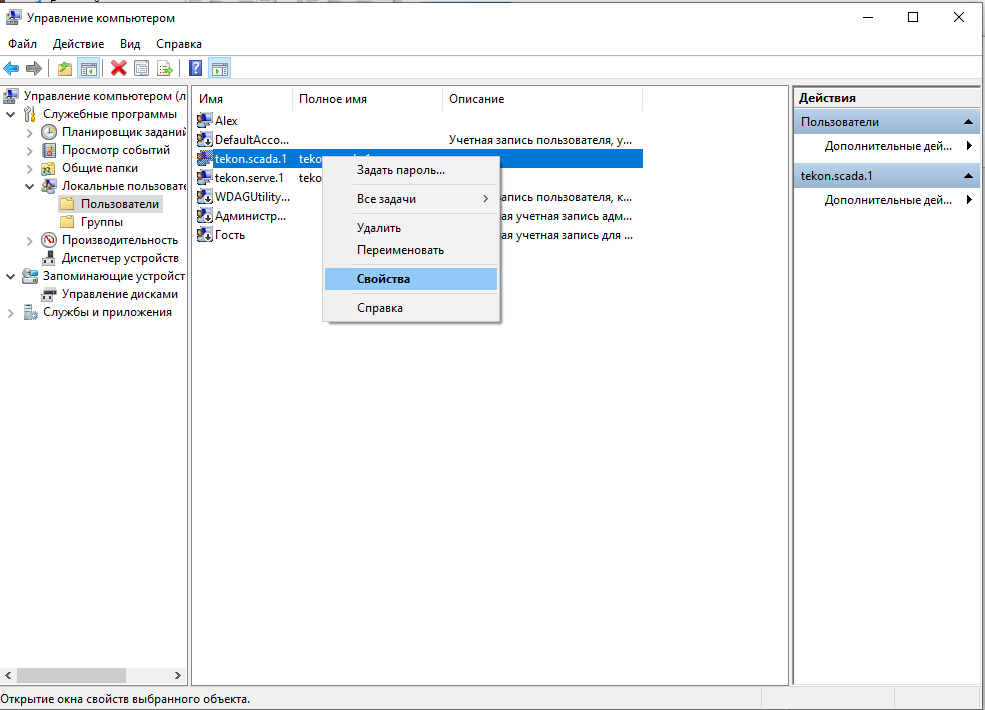Image resolution: width=985 pixels, height=710 pixels.
Task: Click the blue question mark help icon
Action: [196, 68]
